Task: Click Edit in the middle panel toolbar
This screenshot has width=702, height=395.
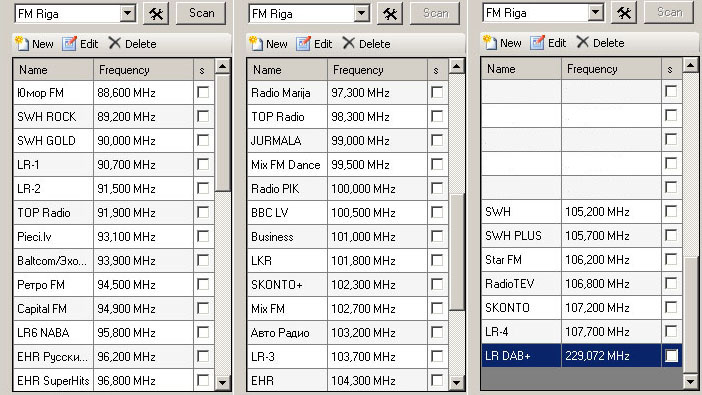Action: pyautogui.click(x=314, y=44)
